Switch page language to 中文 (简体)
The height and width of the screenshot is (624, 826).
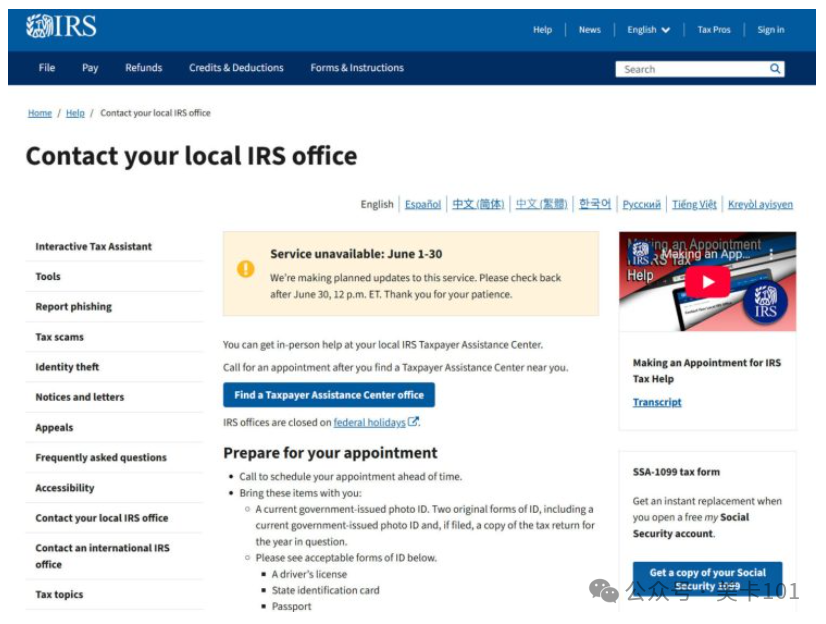(x=478, y=204)
